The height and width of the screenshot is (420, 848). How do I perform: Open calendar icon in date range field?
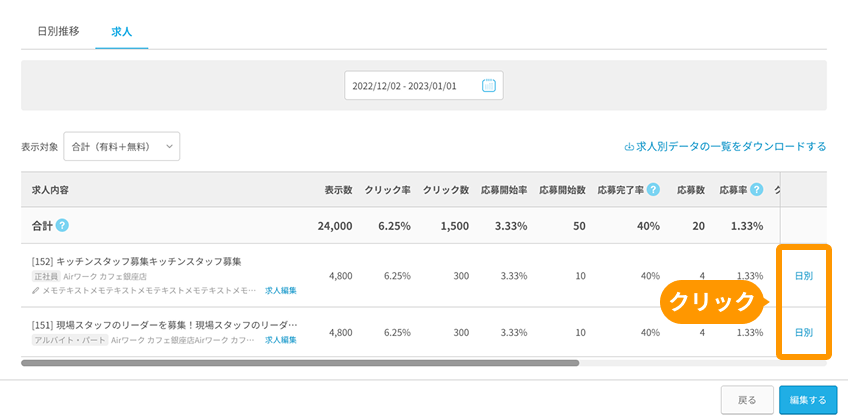(488, 85)
